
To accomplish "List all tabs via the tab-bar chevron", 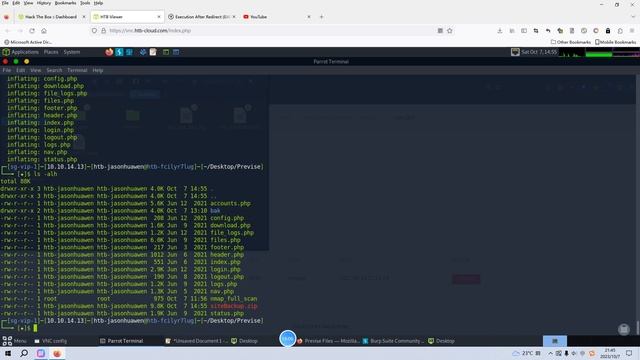I will click(633, 17).
